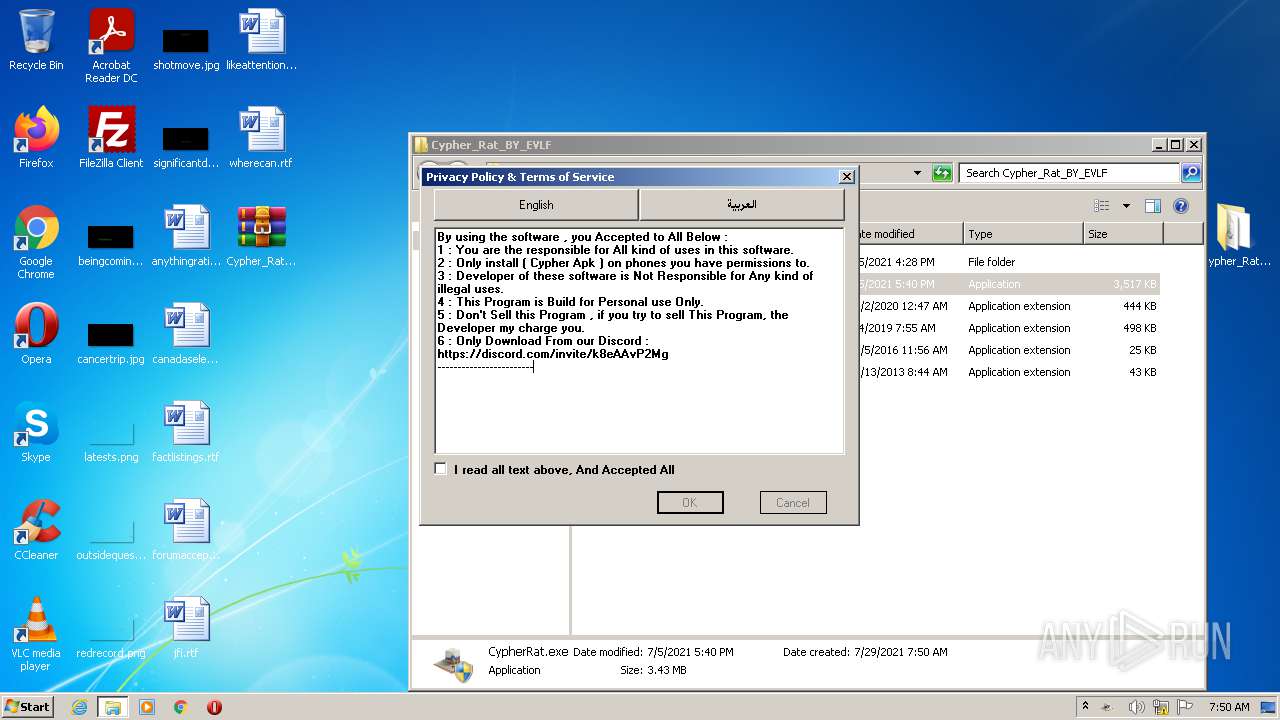Select the Cypher_Rat WinRAR archive icon

(261, 236)
